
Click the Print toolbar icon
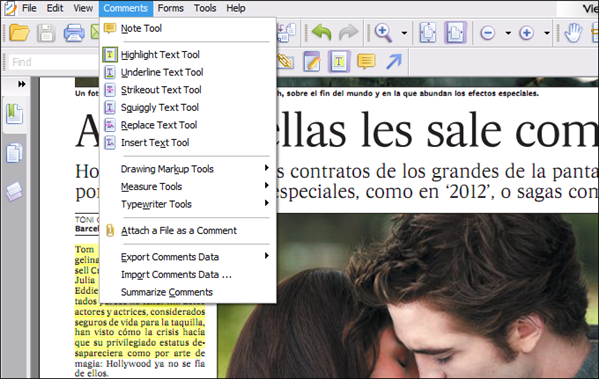[74, 33]
